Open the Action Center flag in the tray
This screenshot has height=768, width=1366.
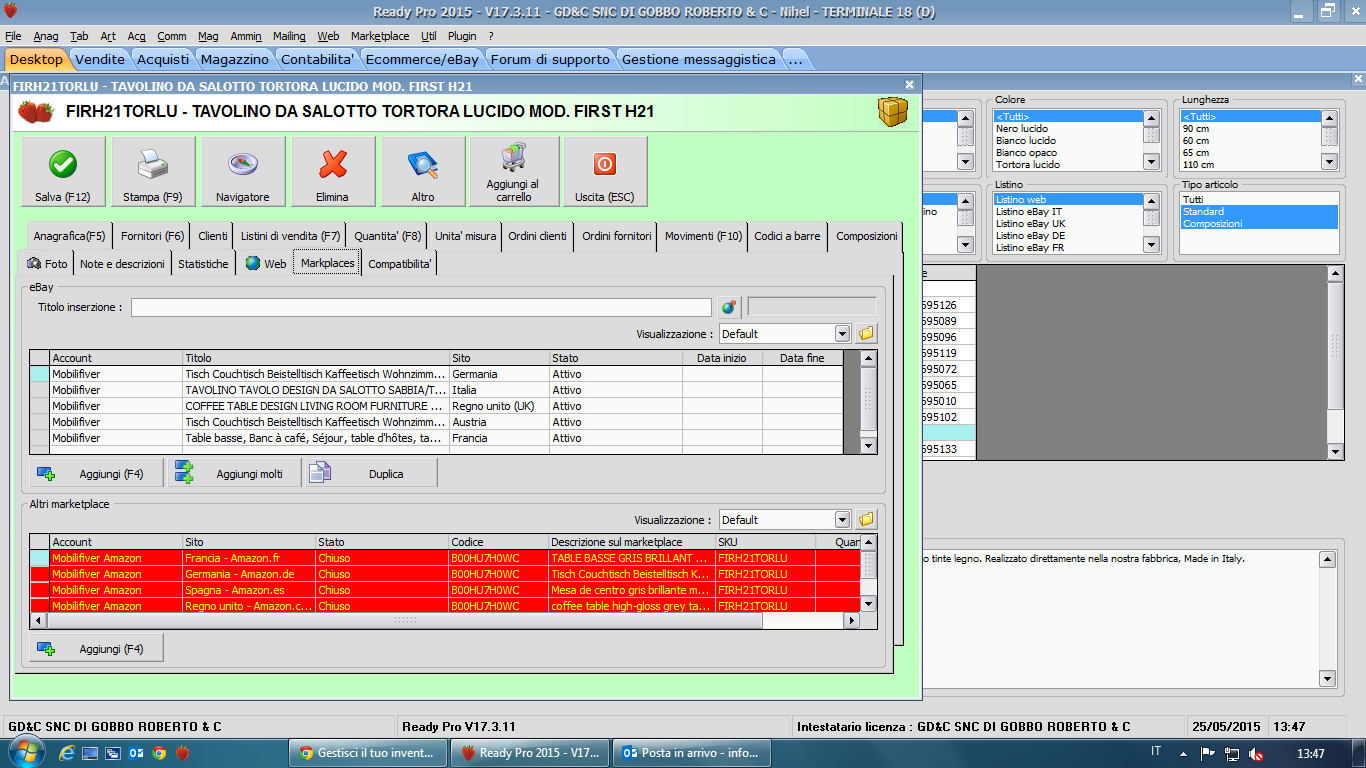(x=1208, y=753)
